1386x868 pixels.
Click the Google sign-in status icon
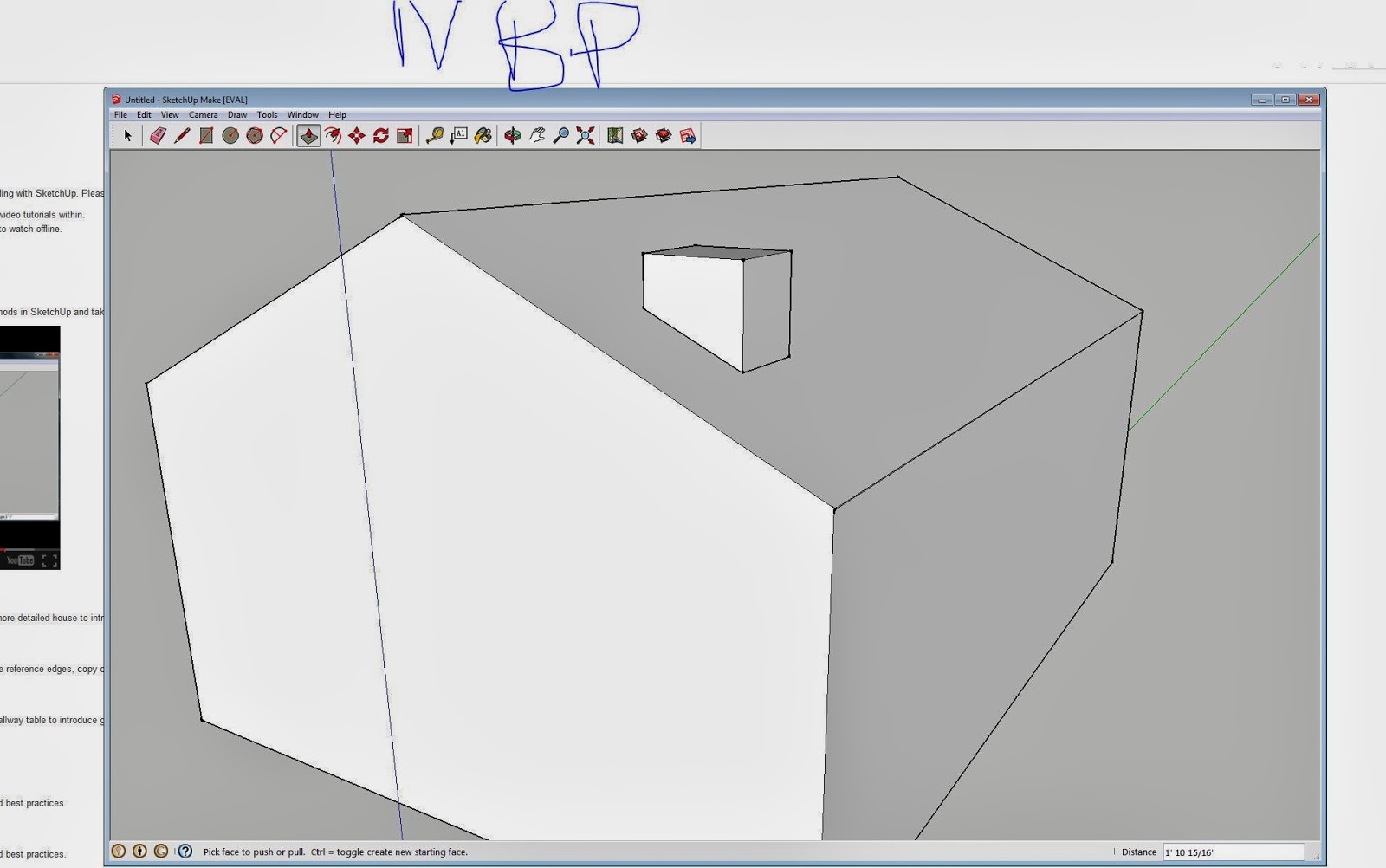pos(161,852)
